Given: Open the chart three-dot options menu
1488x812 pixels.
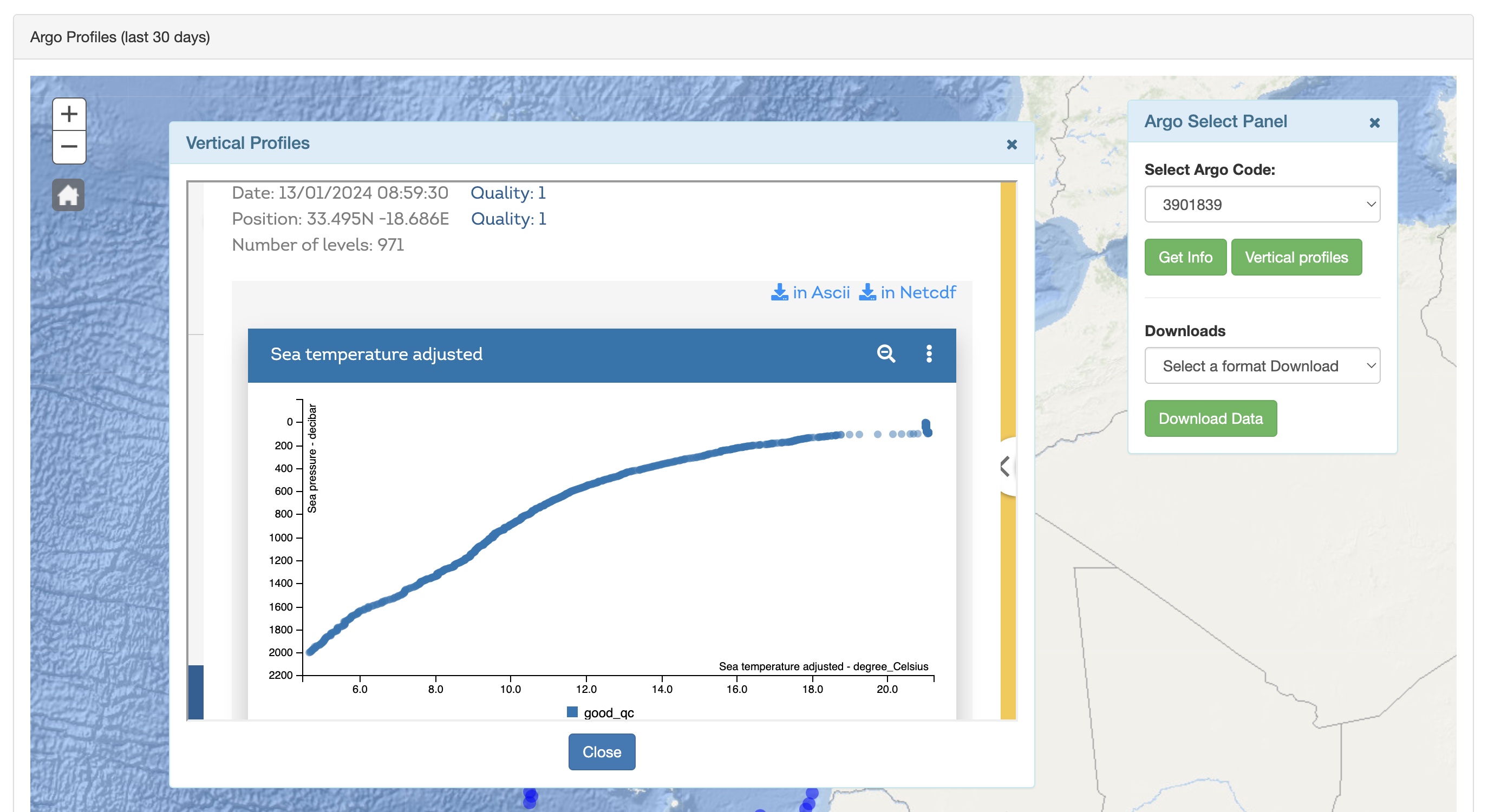Looking at the screenshot, I should click(928, 353).
